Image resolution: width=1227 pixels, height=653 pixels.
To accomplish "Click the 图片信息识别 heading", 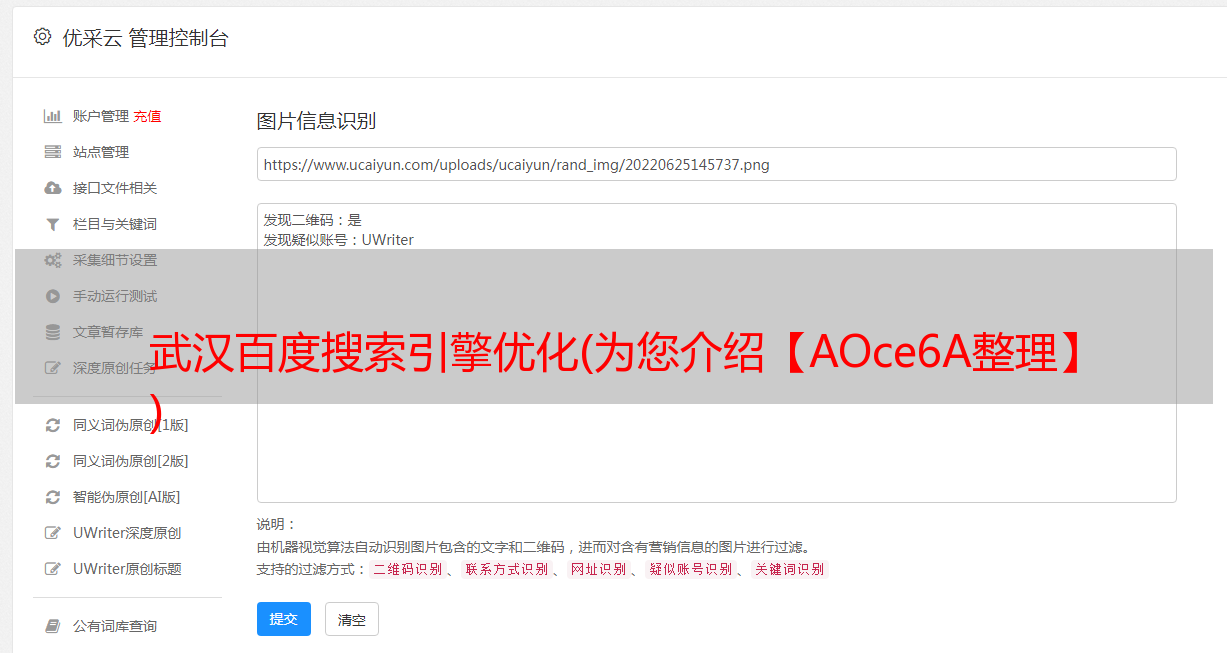I will [316, 122].
